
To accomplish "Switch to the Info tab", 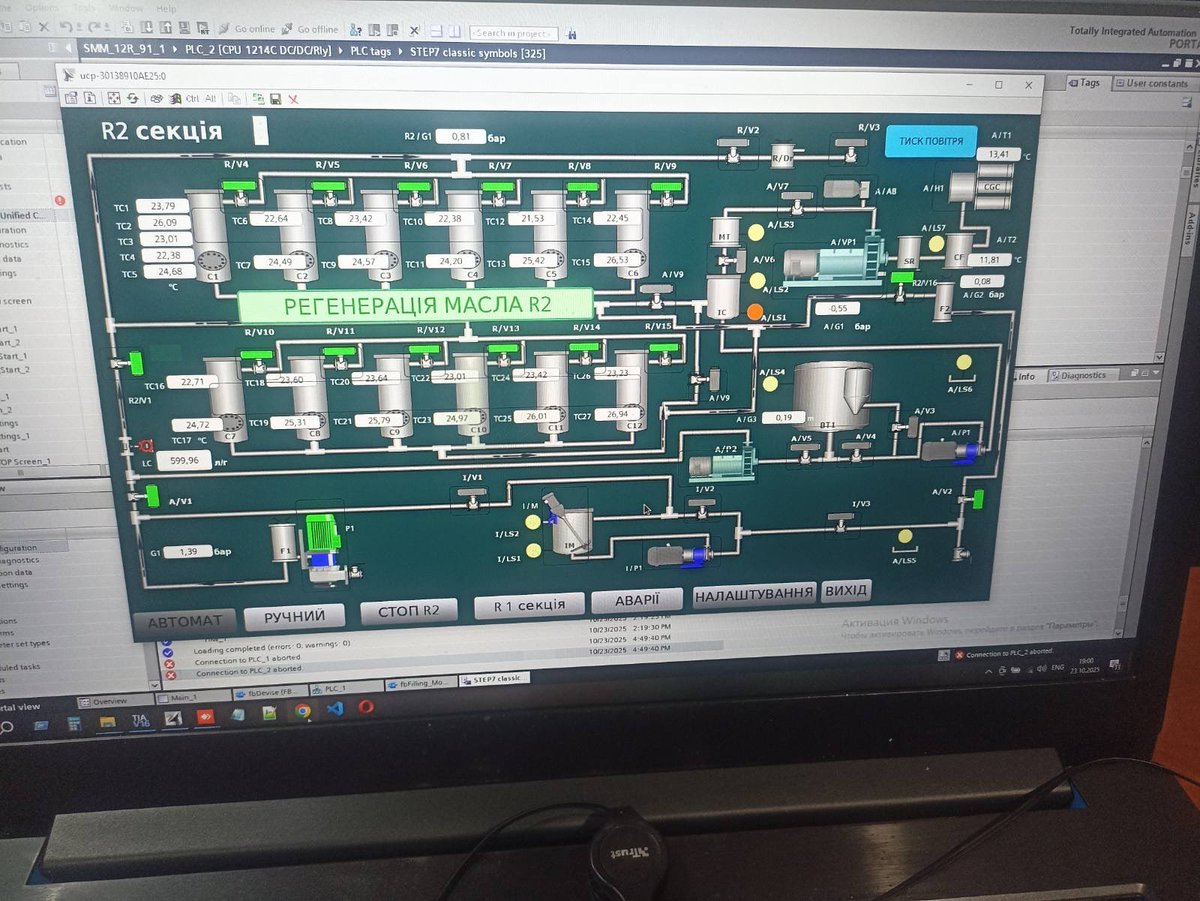I will pyautogui.click(x=1026, y=377).
